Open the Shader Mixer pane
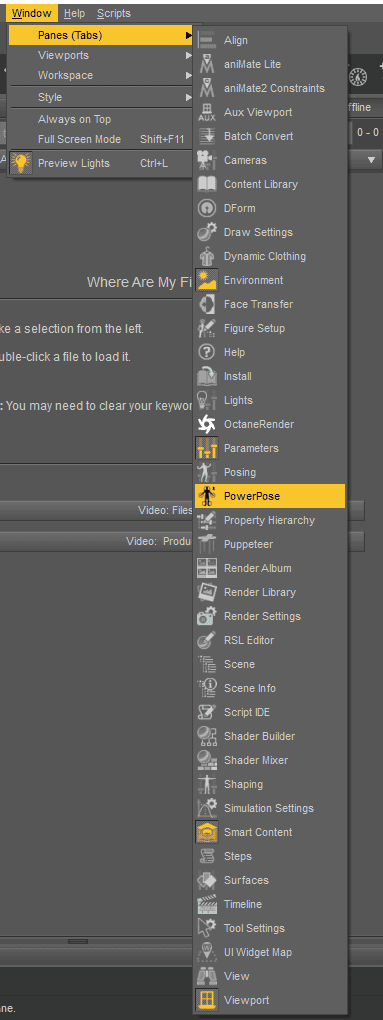 [x=270, y=760]
